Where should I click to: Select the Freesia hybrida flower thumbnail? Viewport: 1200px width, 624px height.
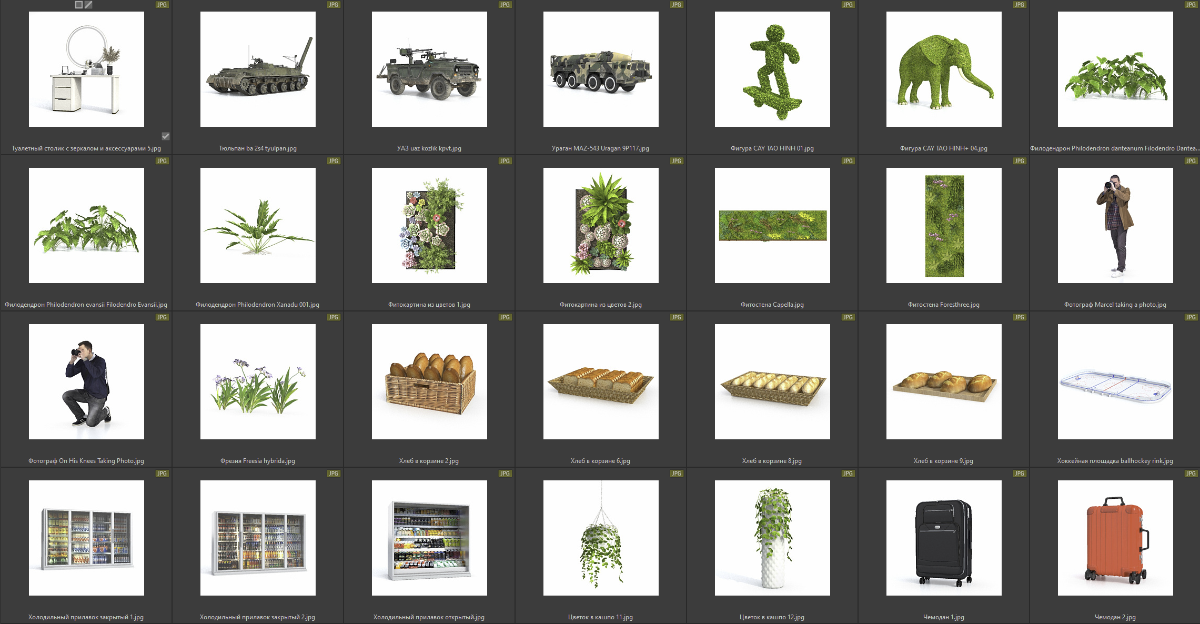(x=257, y=381)
